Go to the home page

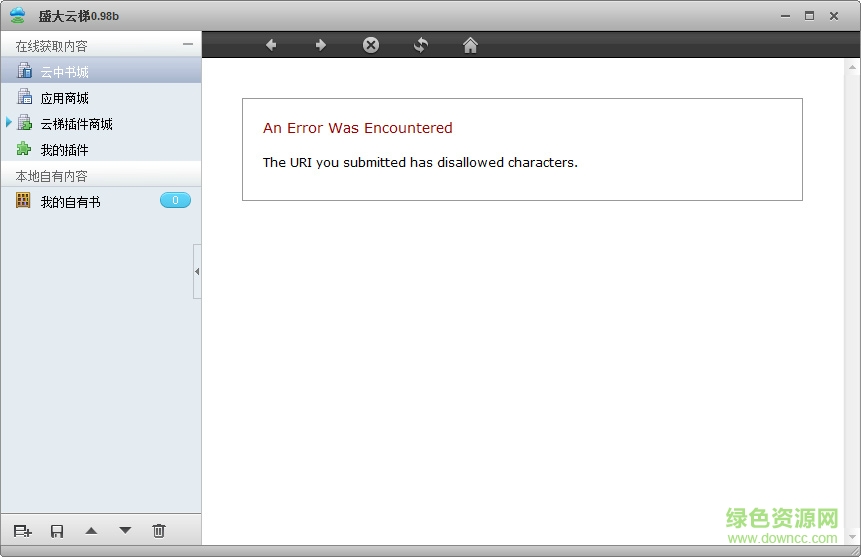pyautogui.click(x=470, y=45)
